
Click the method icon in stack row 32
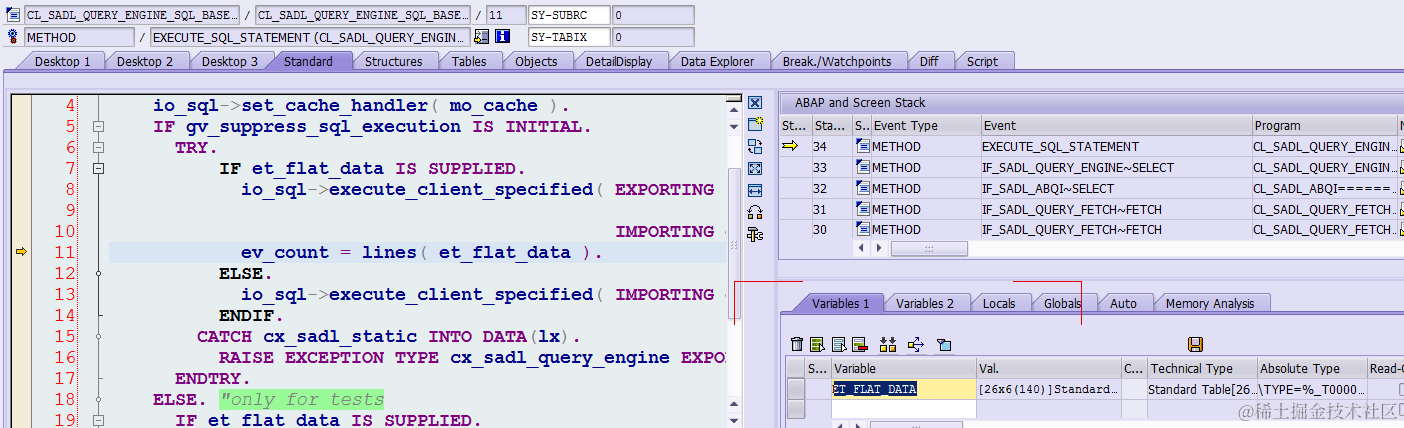862,188
